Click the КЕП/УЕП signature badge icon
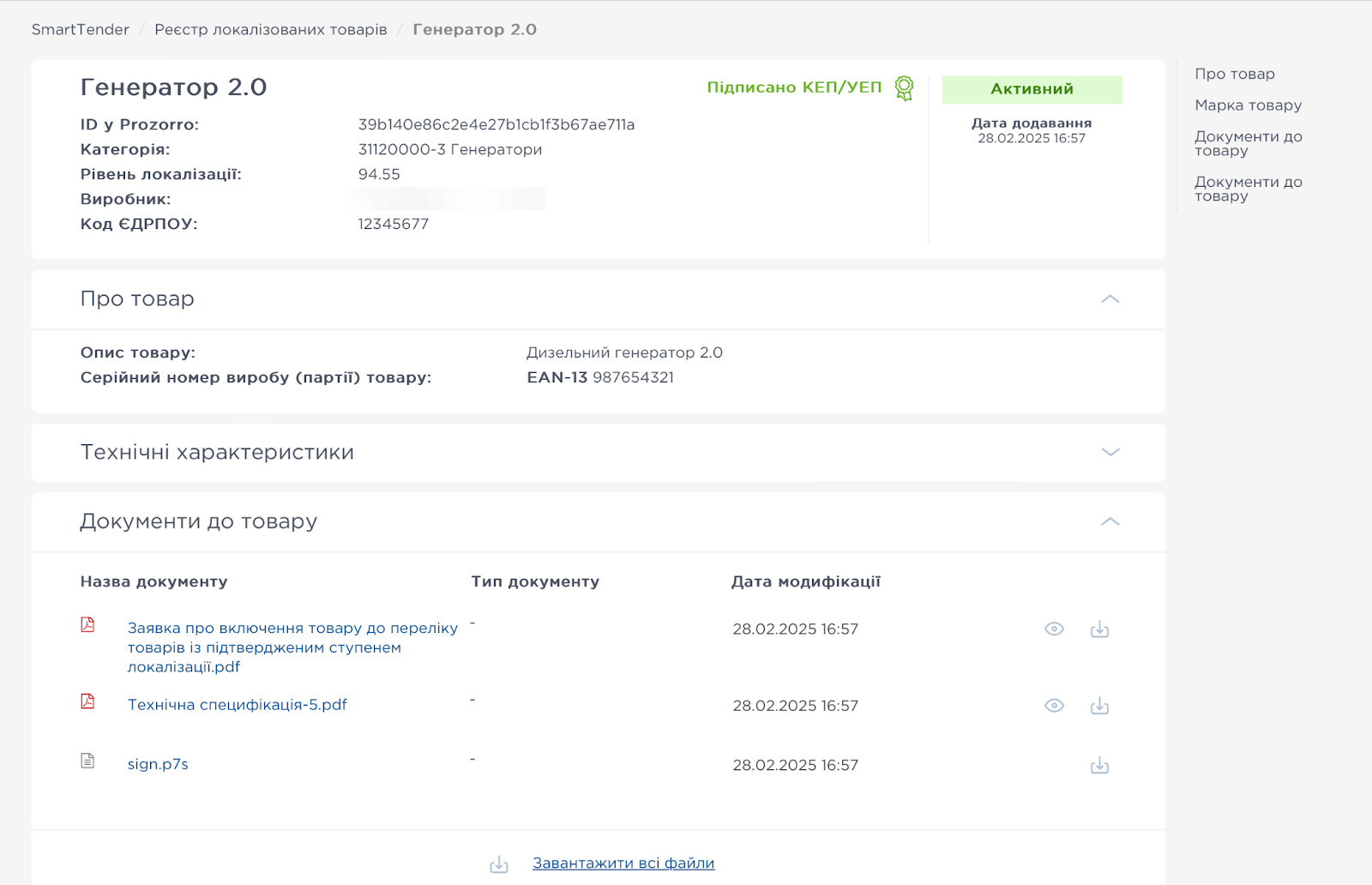1372x885 pixels. pyautogui.click(x=904, y=87)
